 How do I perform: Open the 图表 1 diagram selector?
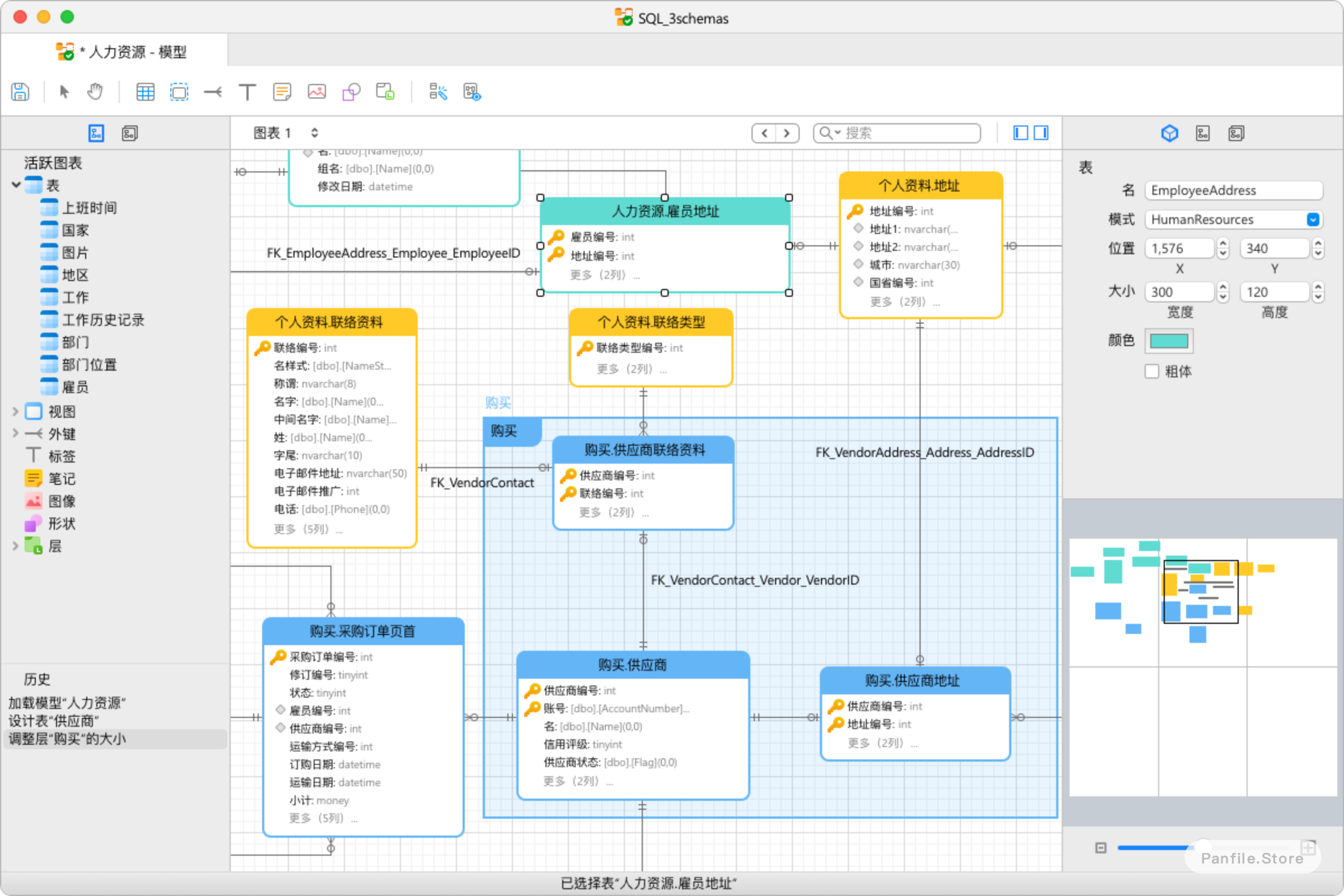pyautogui.click(x=286, y=133)
